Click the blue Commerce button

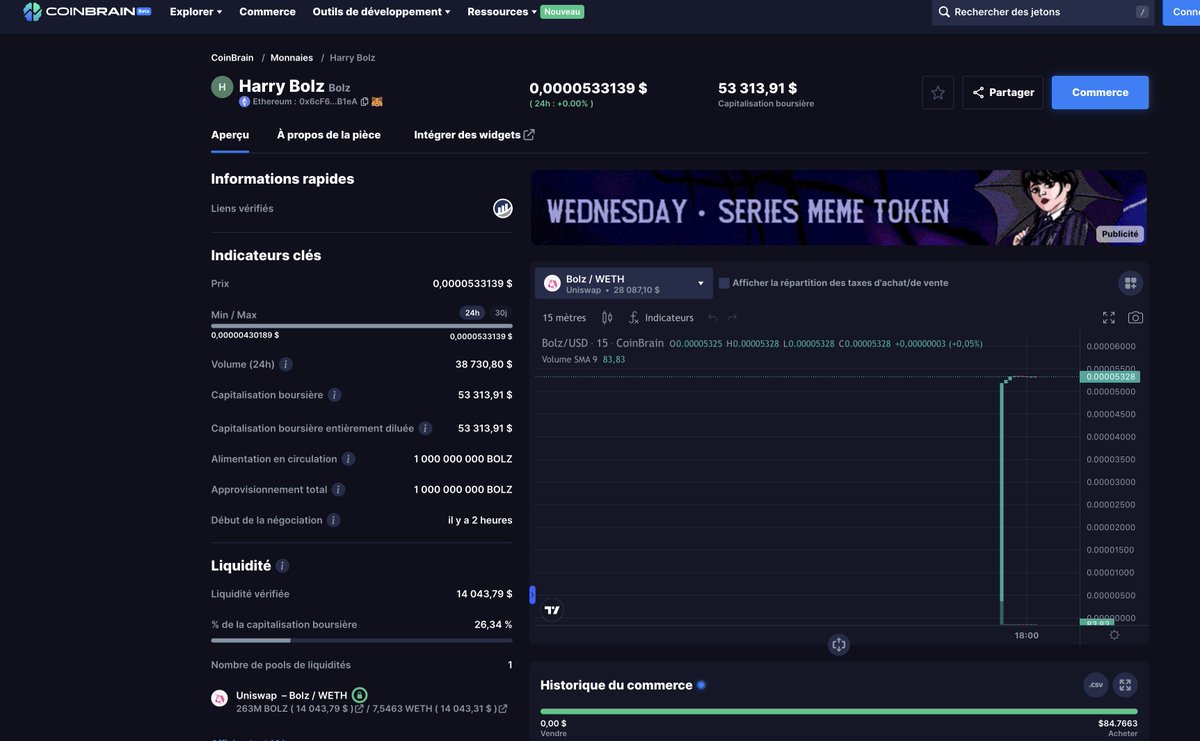1100,93
